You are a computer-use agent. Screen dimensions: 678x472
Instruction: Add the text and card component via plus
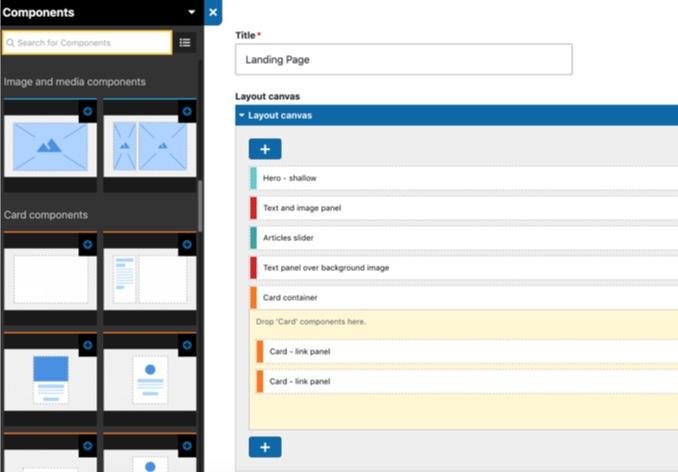click(186, 245)
